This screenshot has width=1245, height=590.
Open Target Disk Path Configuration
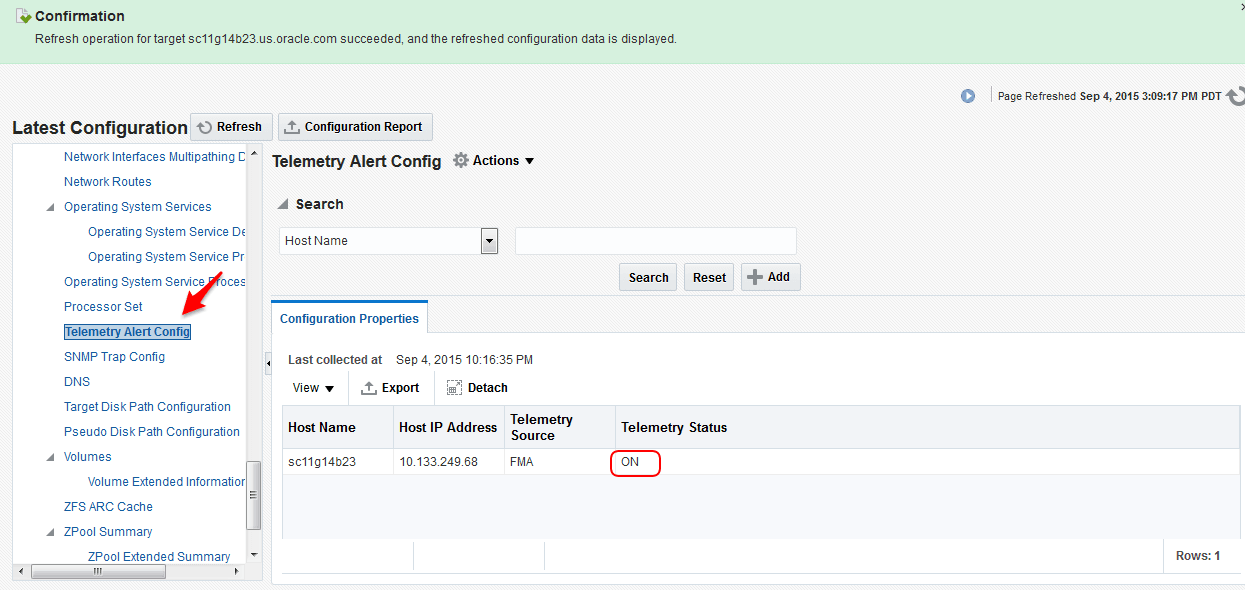[147, 407]
